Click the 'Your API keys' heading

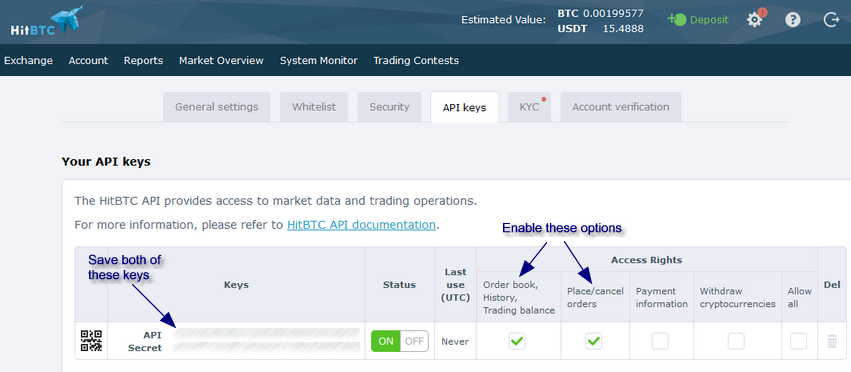106,162
